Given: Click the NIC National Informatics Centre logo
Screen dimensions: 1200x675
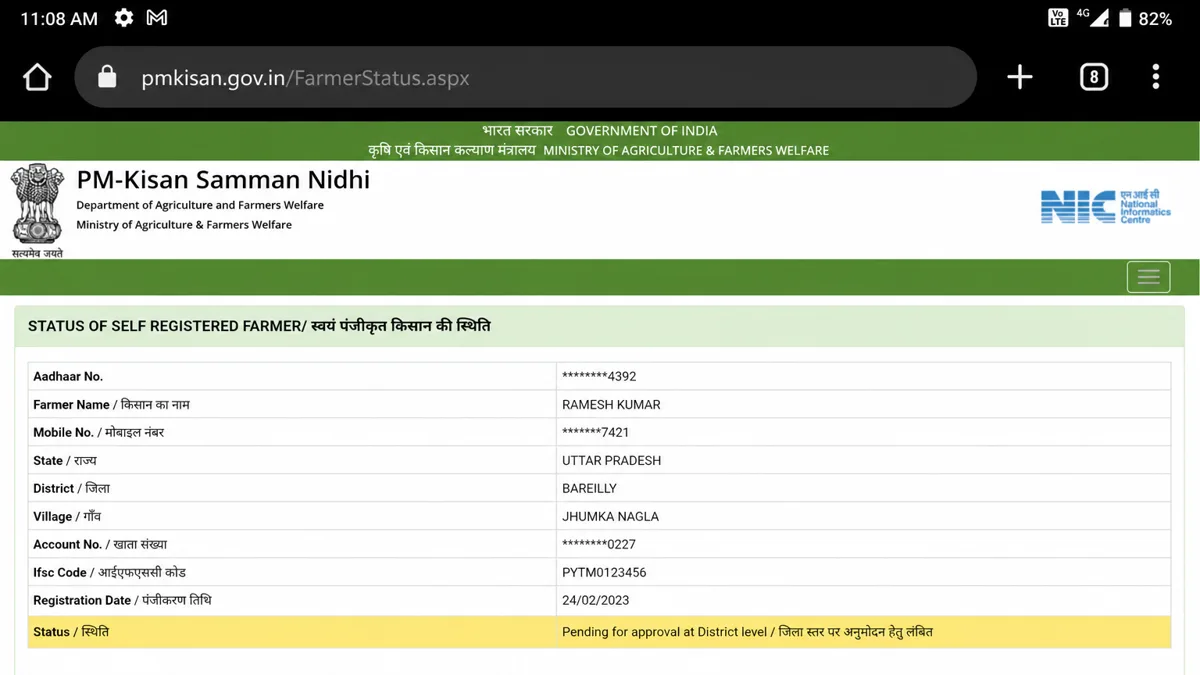Looking at the screenshot, I should (1105, 207).
